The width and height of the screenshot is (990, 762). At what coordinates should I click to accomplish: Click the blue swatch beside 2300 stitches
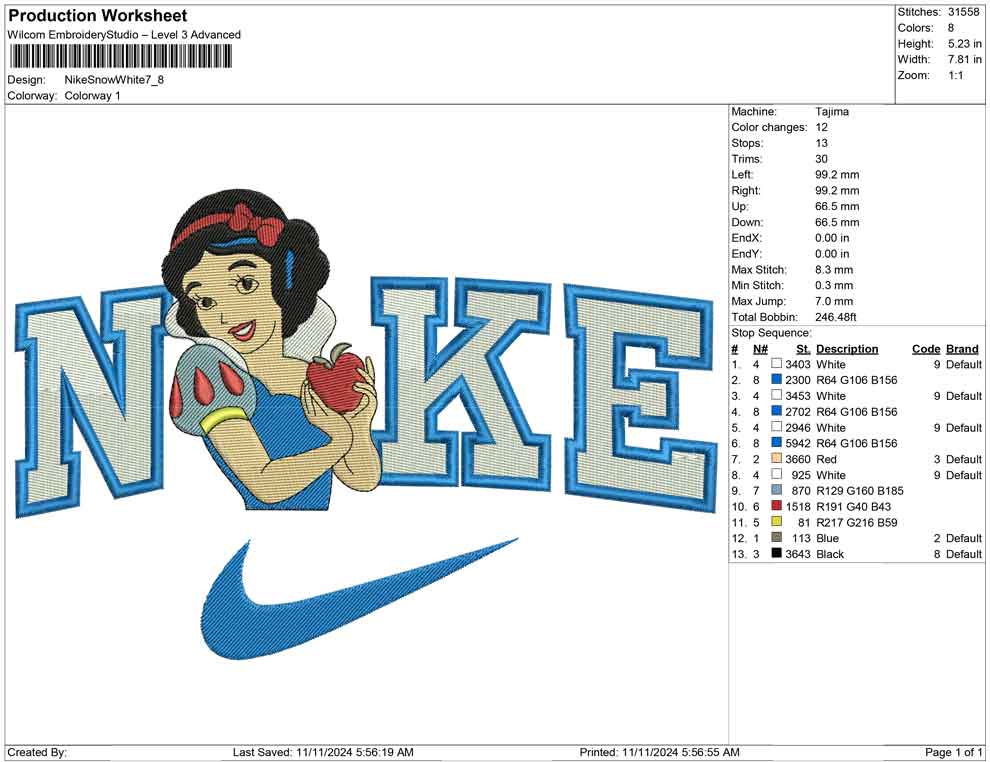777,379
